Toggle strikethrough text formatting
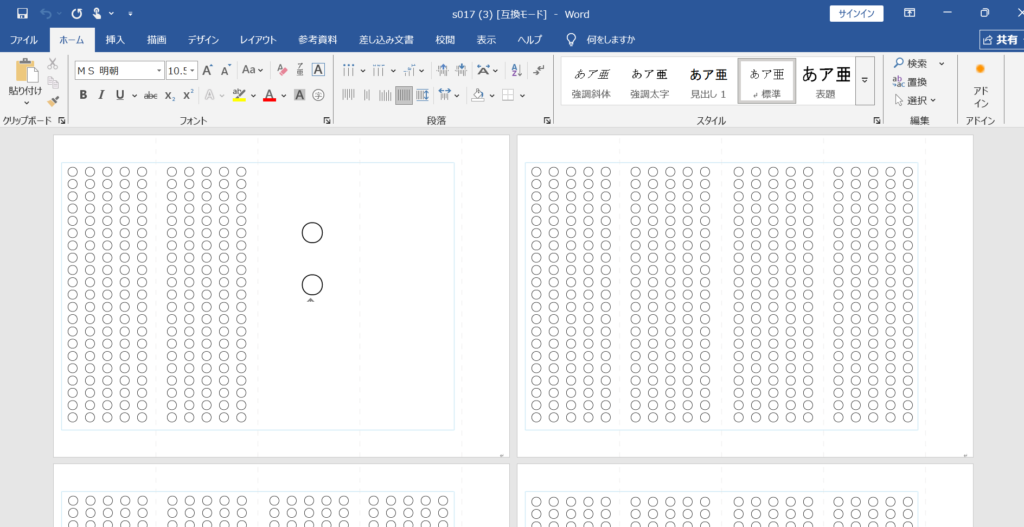This screenshot has width=1024, height=527. click(150, 95)
